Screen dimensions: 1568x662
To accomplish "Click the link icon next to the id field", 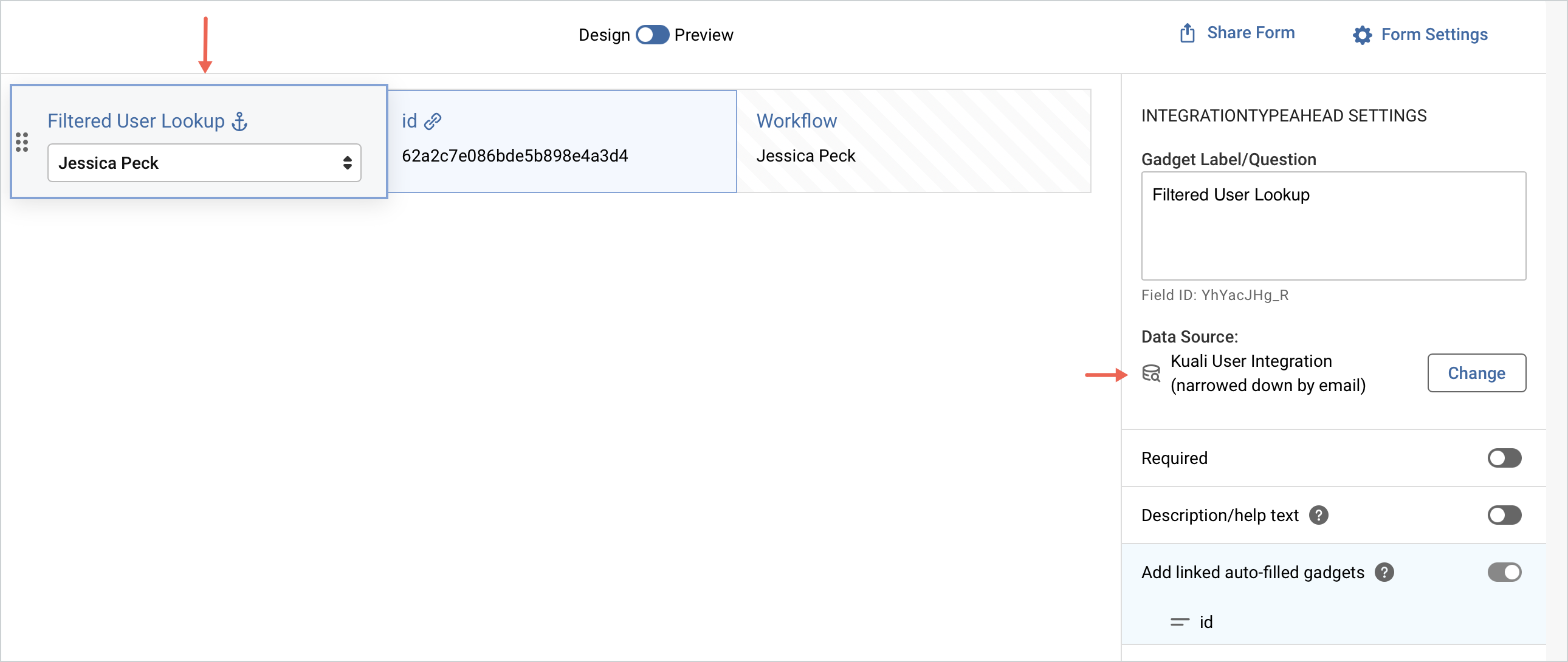I will [433, 120].
